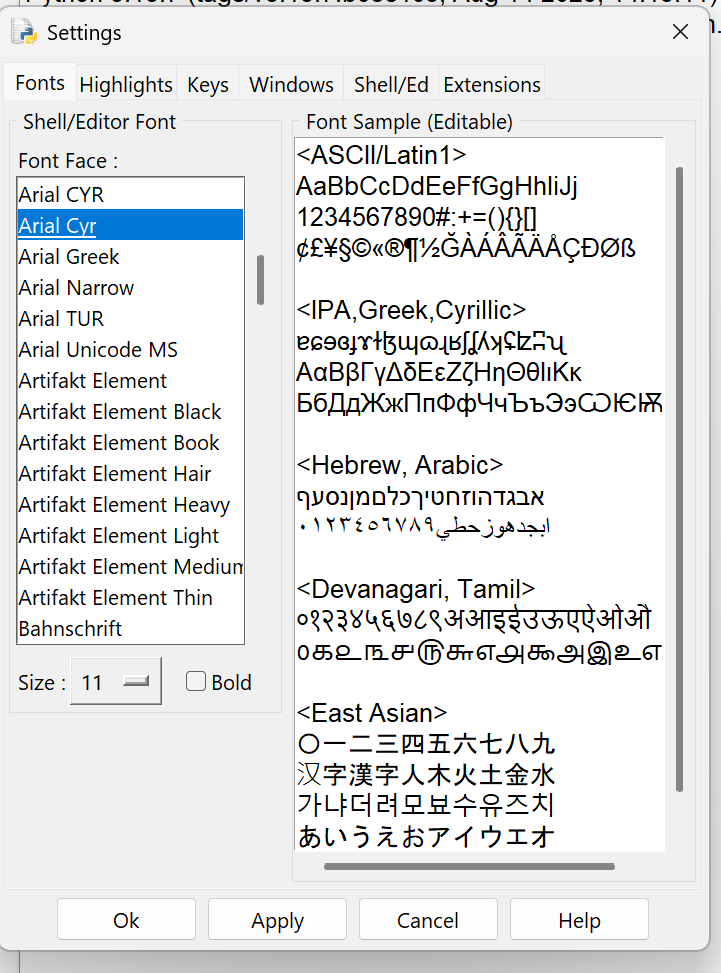
Task: Open the Keys tab
Action: (208, 85)
